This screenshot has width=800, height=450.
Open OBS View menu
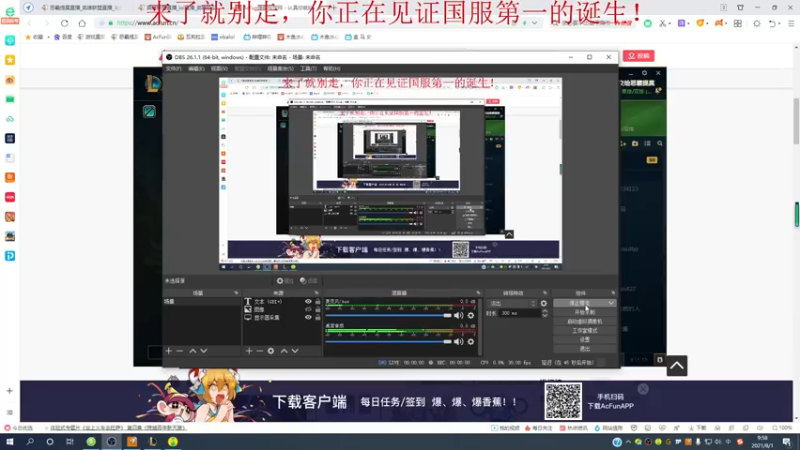(219, 68)
